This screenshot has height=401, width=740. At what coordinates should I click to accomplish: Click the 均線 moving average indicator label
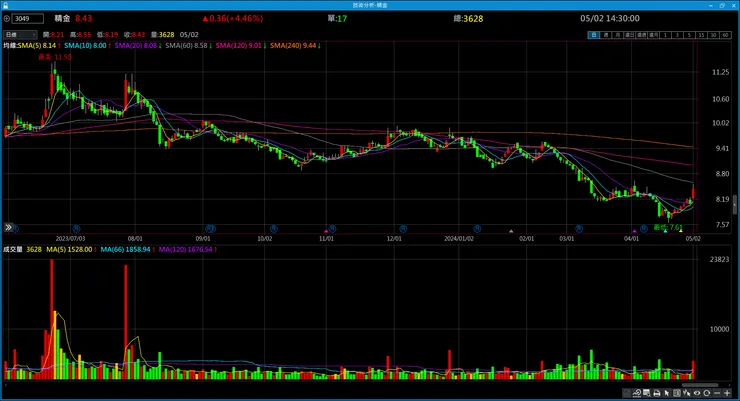(9, 46)
